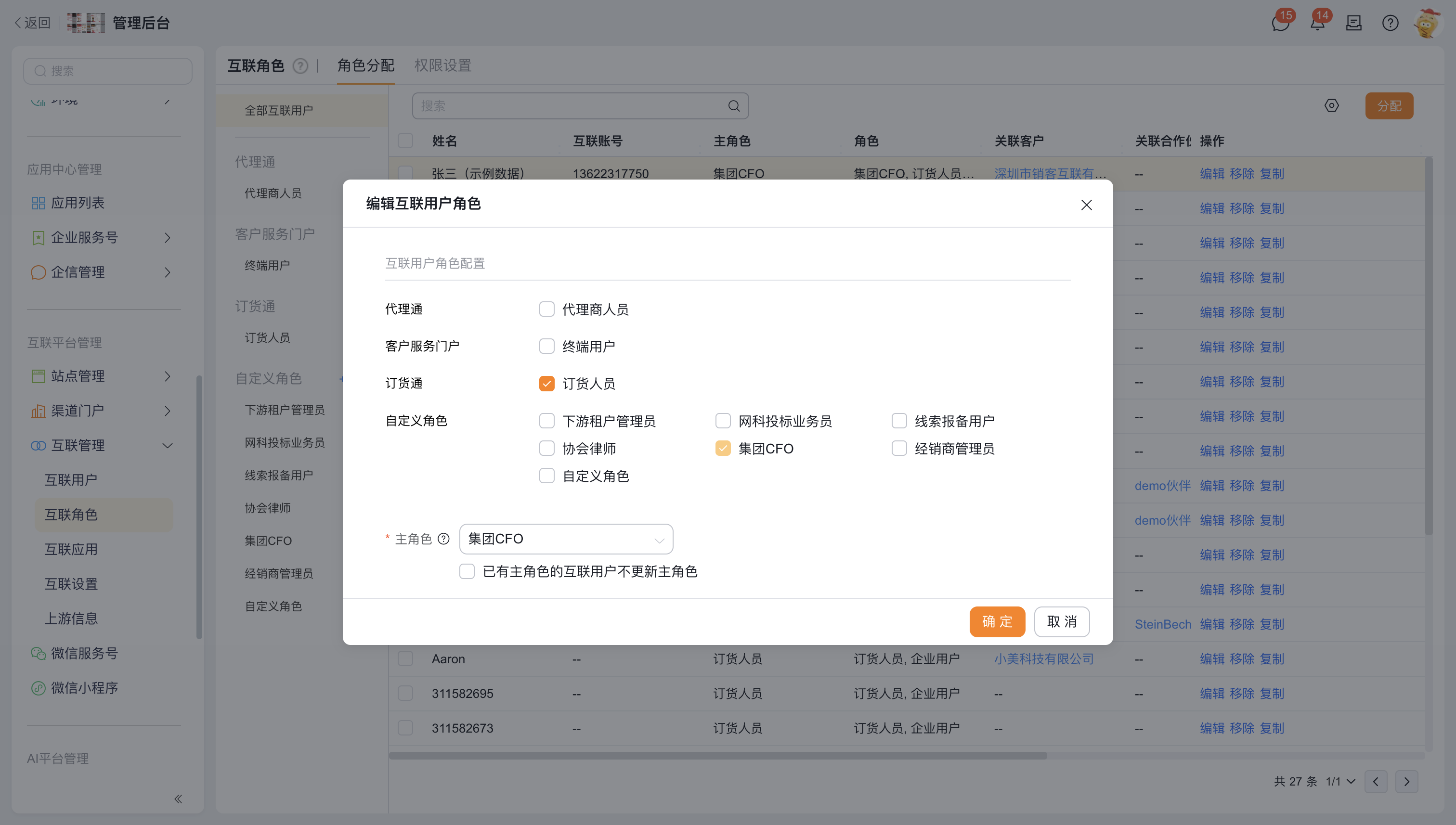Uncheck the 订货人员 checkbox
This screenshot has width=1456, height=825.
tap(546, 384)
